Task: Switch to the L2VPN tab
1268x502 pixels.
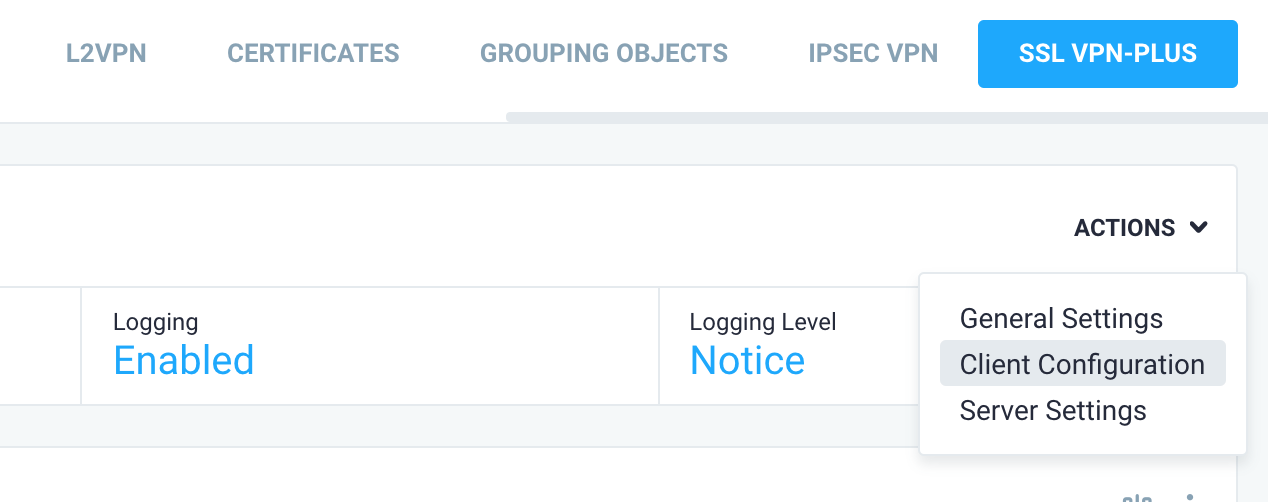Action: point(106,53)
